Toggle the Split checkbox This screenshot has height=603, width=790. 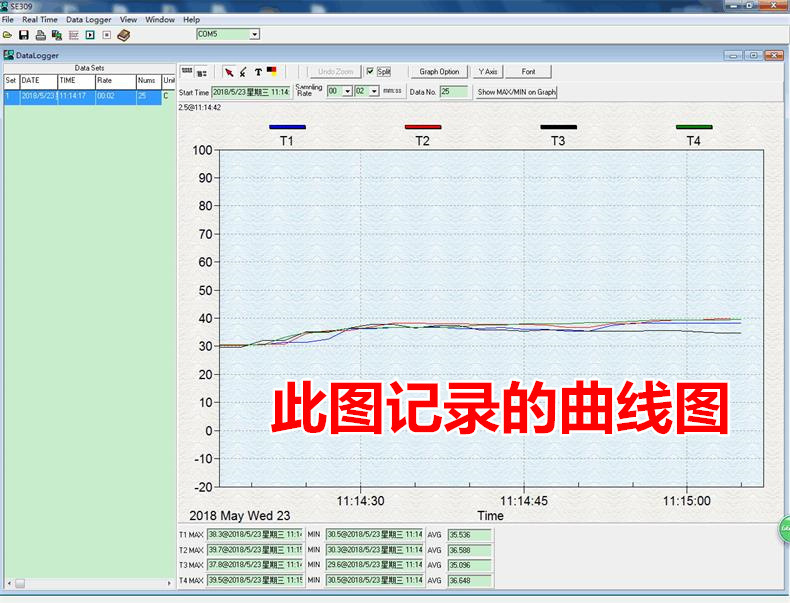coord(370,72)
